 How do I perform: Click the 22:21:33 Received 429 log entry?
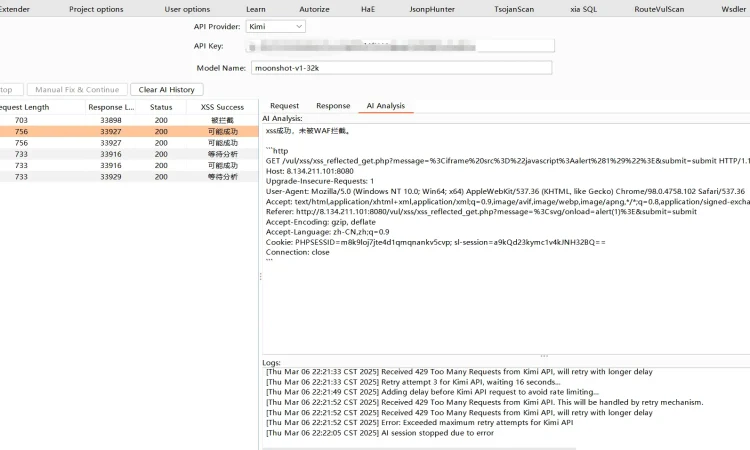pos(459,372)
